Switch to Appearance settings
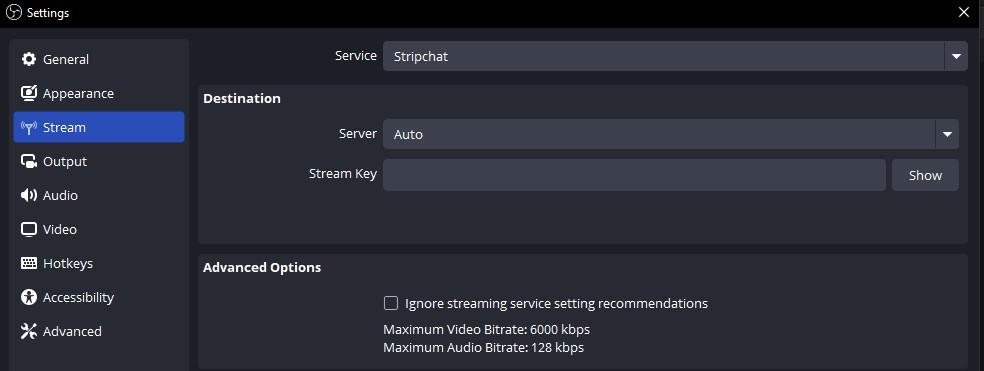This screenshot has height=371, width=984. (x=99, y=93)
